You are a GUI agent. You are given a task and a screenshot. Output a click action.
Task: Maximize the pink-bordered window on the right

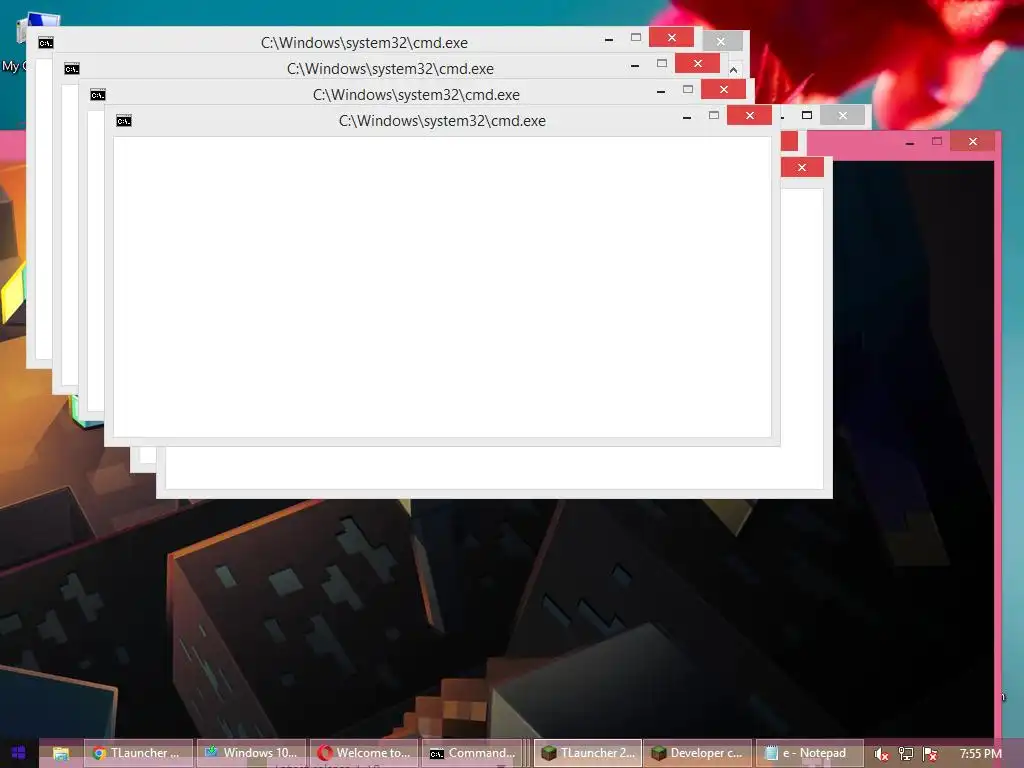click(x=937, y=141)
